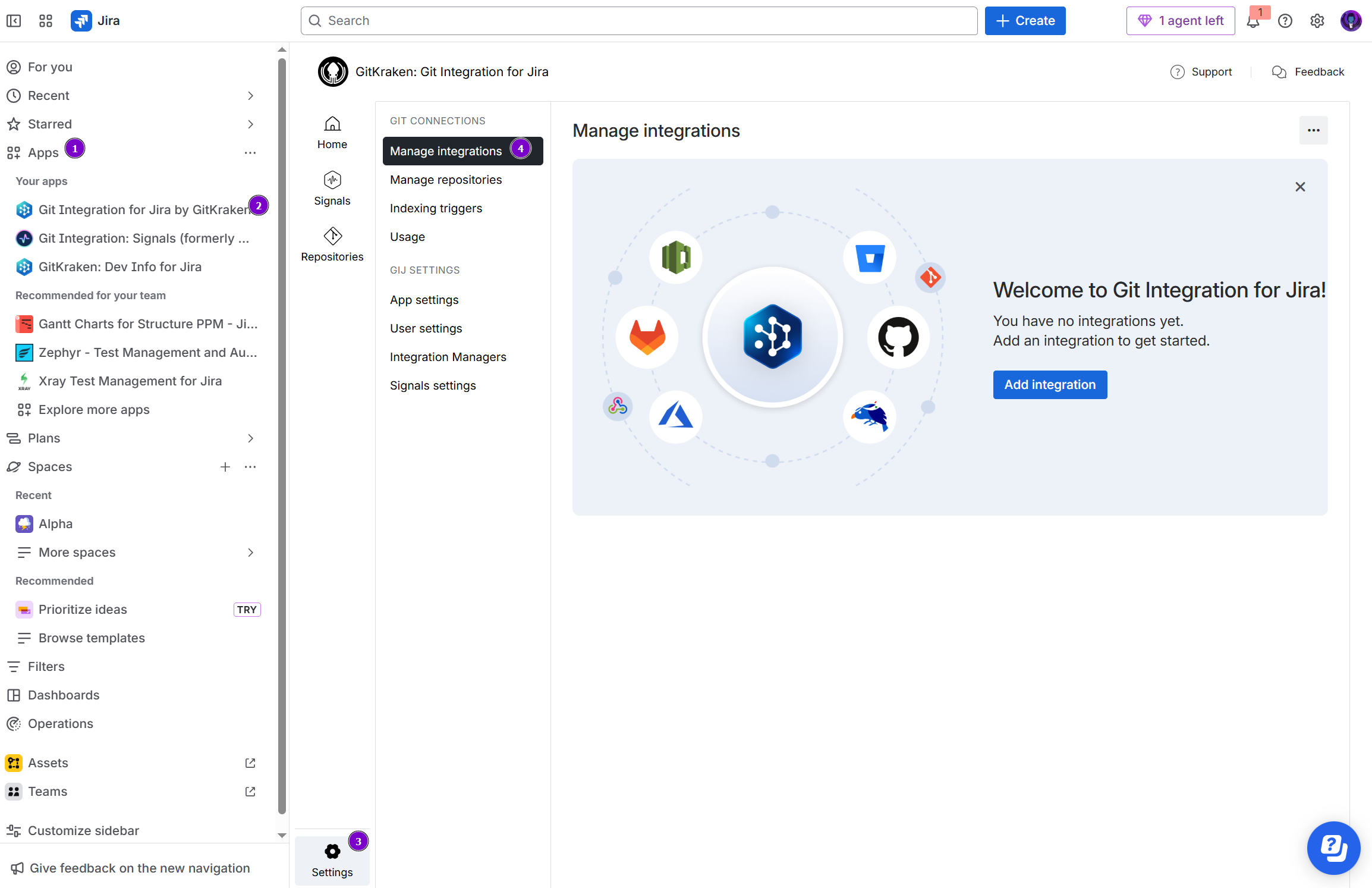Collapse sidebar with top-left toggle icon
The width and height of the screenshot is (1372, 888).
point(14,21)
